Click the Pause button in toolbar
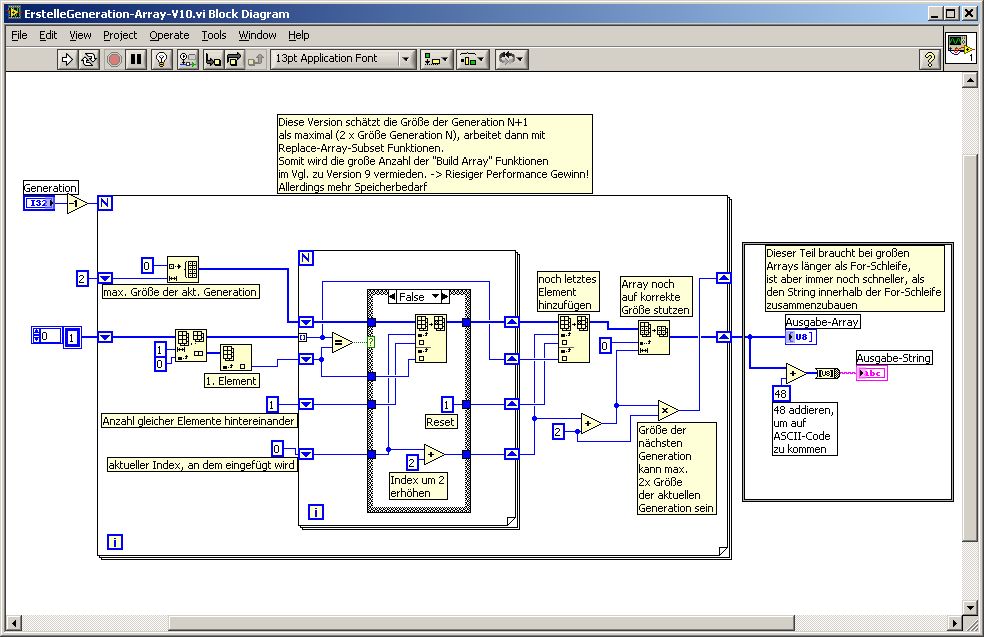Screen dimensions: 984x637 click(x=136, y=60)
